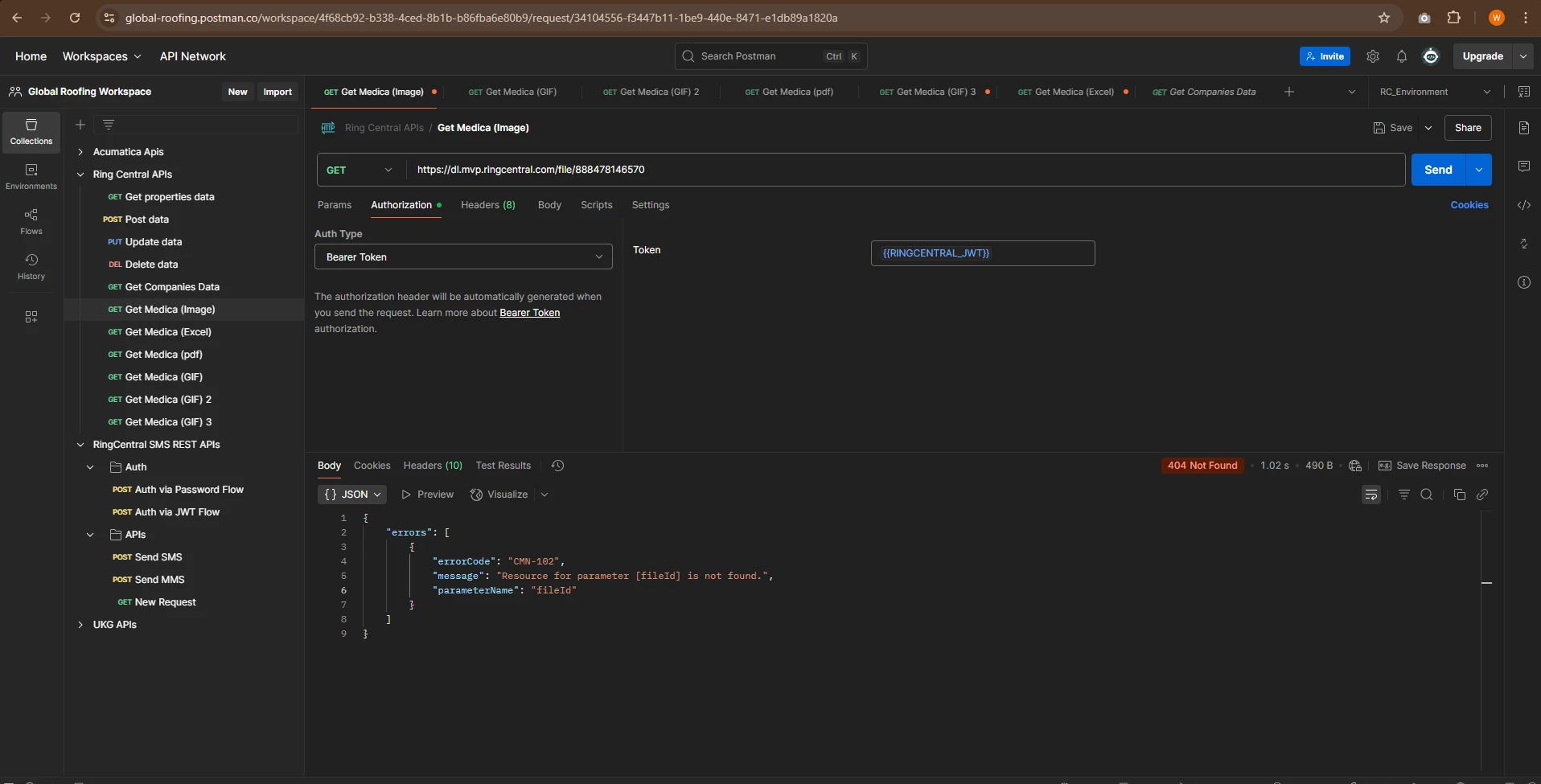This screenshot has height=784, width=1541.
Task: Open the comments icon in right sidebar
Action: pos(1524,166)
